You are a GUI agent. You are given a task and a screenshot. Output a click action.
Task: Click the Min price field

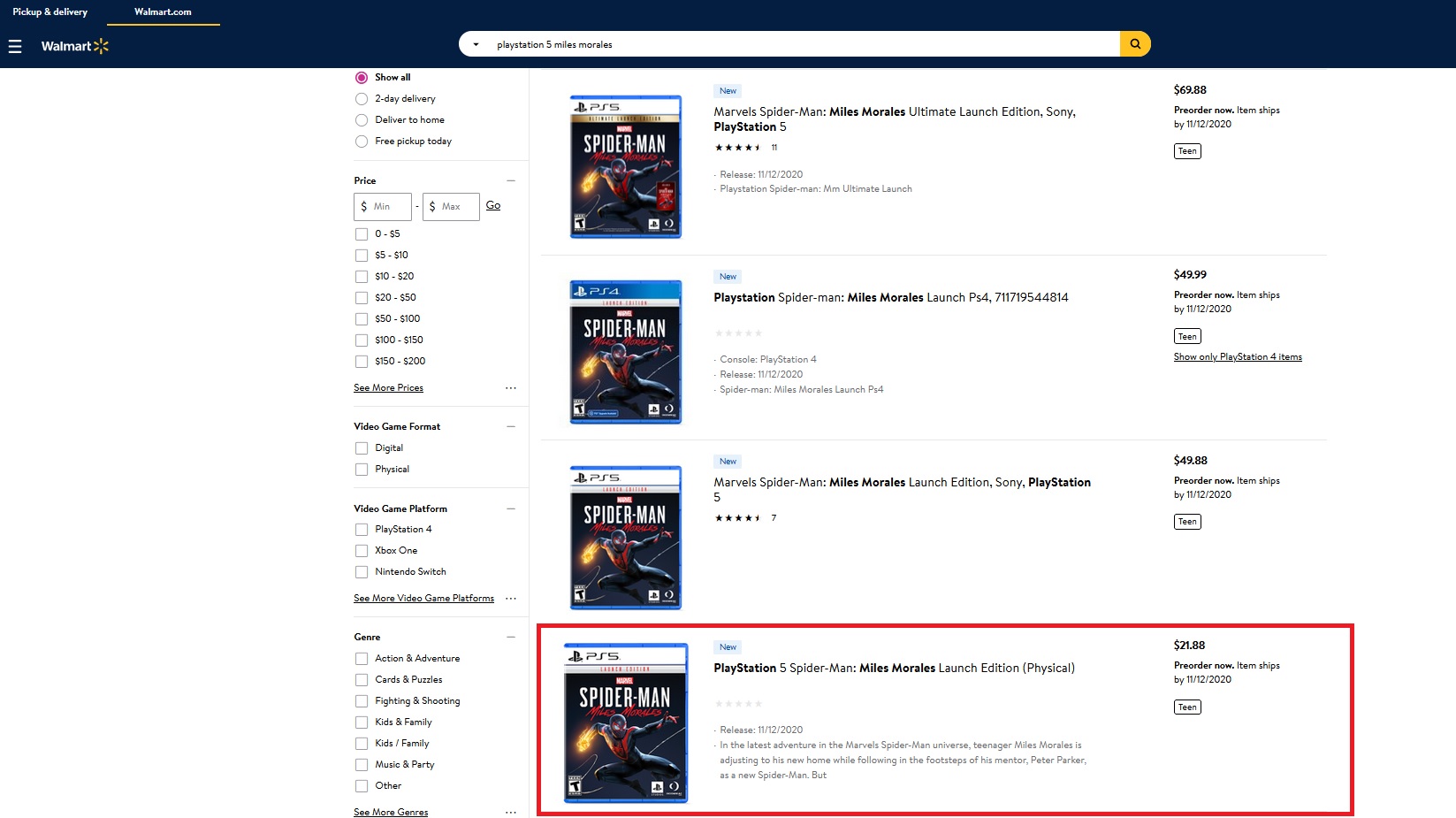coord(383,207)
